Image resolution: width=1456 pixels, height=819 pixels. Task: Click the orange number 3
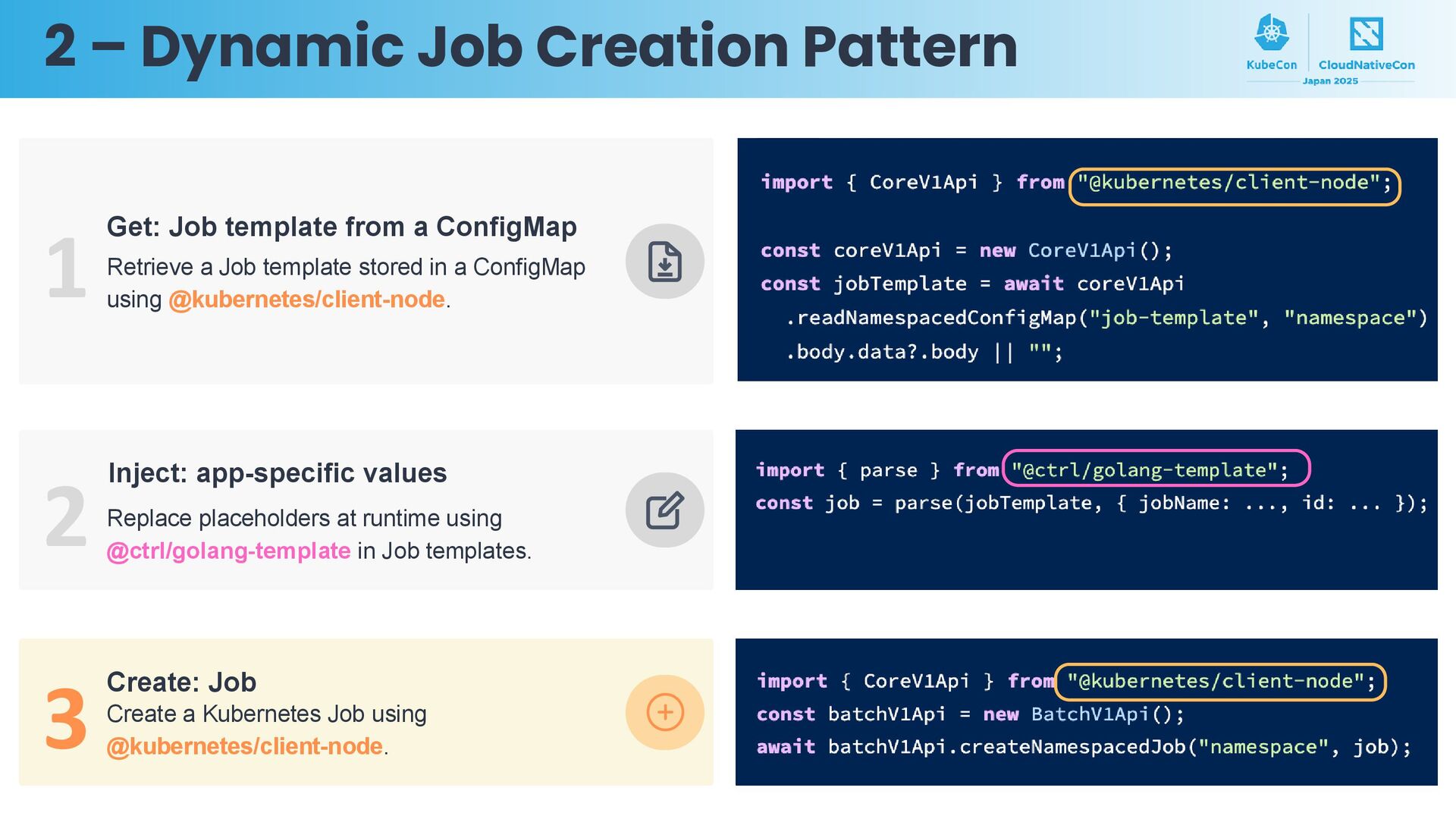[x=66, y=720]
